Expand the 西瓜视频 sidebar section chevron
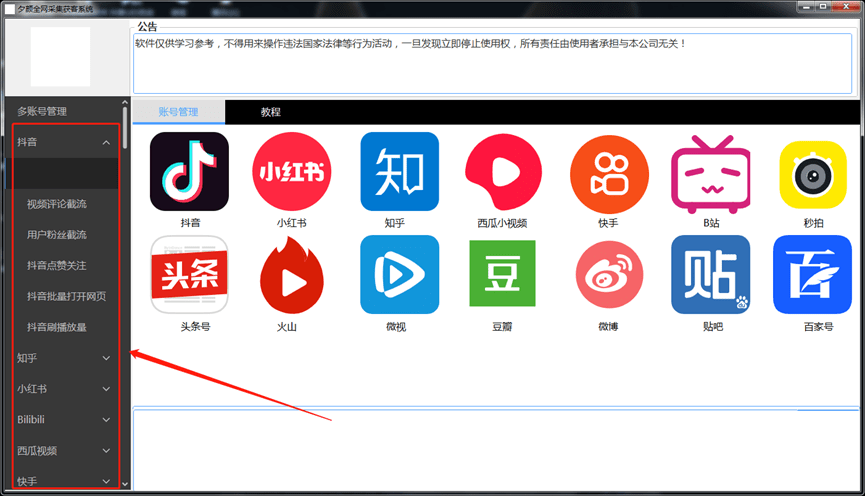The image size is (865, 496). (x=106, y=451)
